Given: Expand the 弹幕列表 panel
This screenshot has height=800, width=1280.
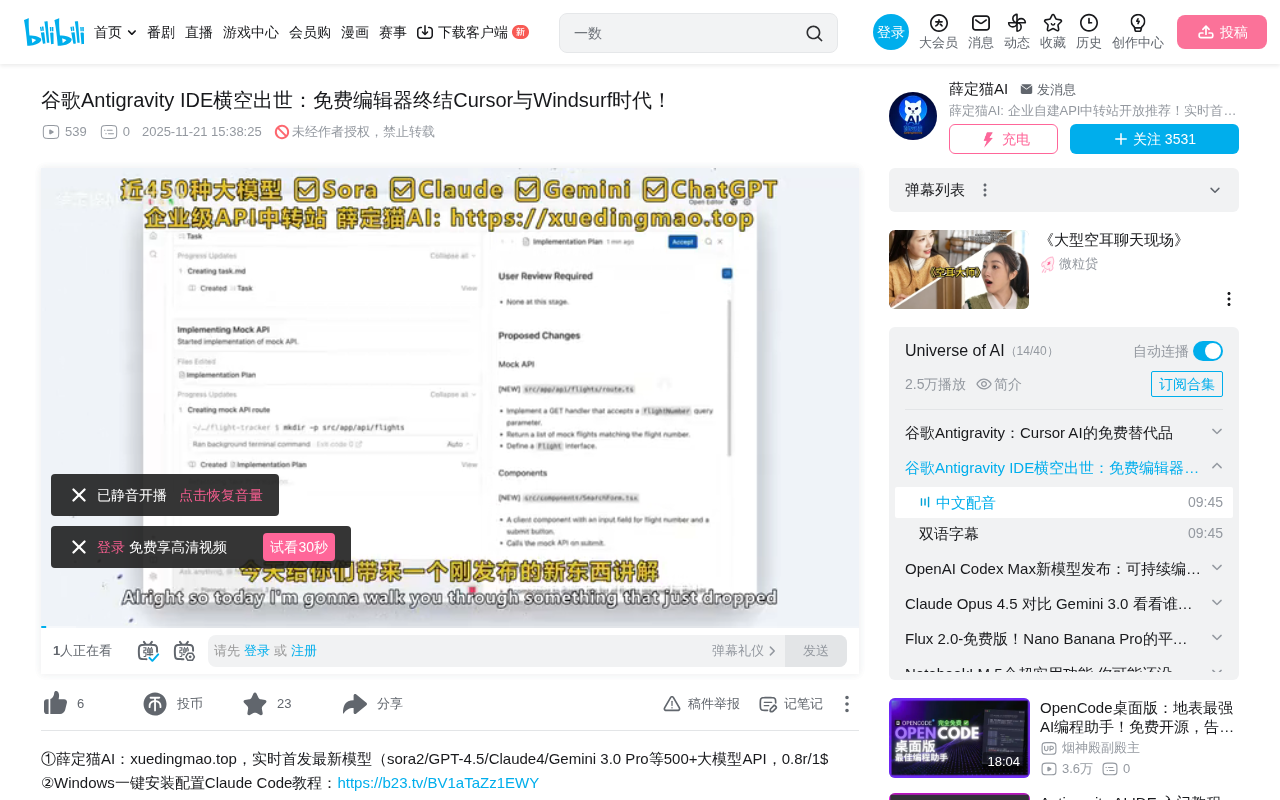Looking at the screenshot, I should point(1215,190).
